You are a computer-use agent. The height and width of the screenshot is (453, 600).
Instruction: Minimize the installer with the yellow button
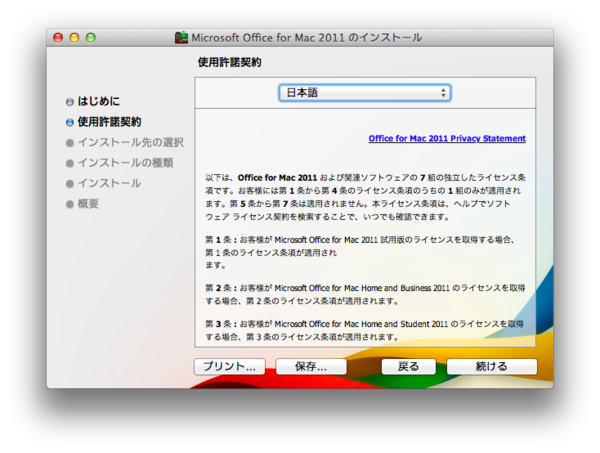click(74, 38)
